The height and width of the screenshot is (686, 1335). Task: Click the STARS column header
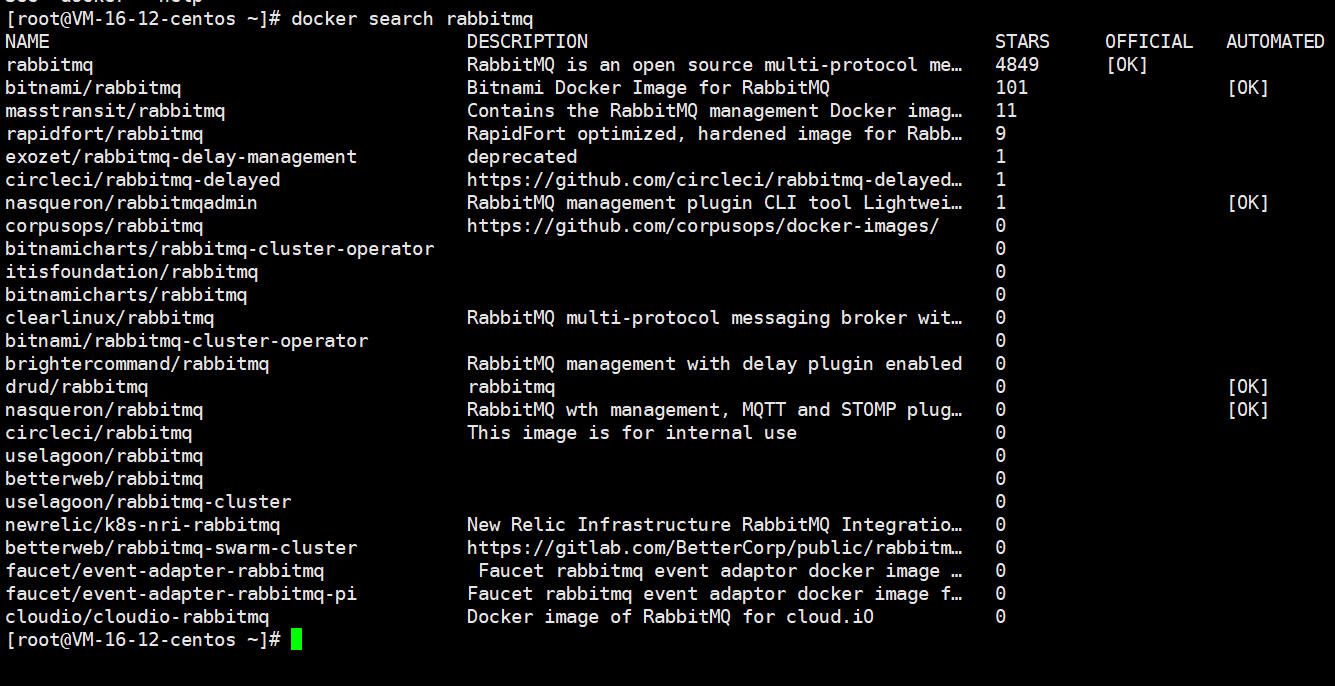pyautogui.click(x=1022, y=42)
